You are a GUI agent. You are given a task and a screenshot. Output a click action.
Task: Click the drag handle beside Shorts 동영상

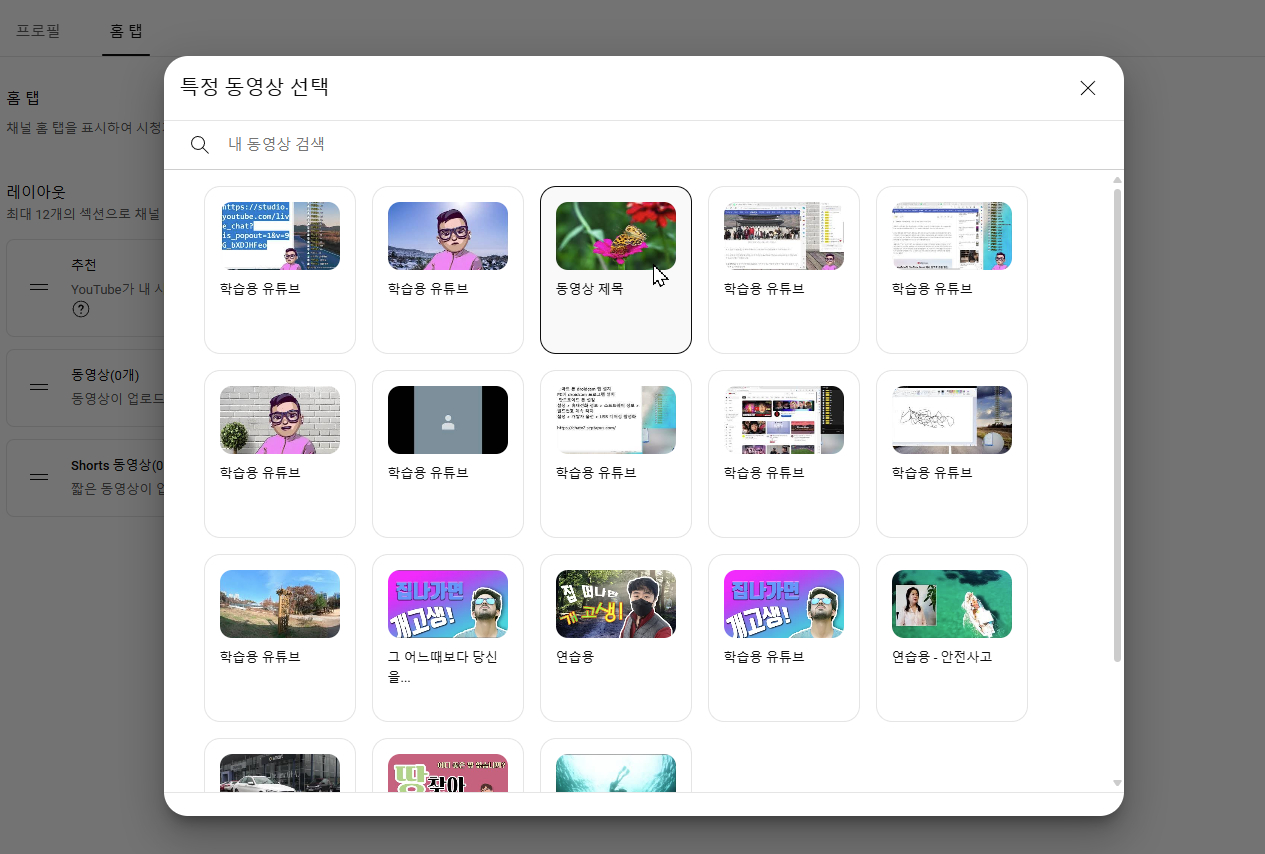click(39, 477)
